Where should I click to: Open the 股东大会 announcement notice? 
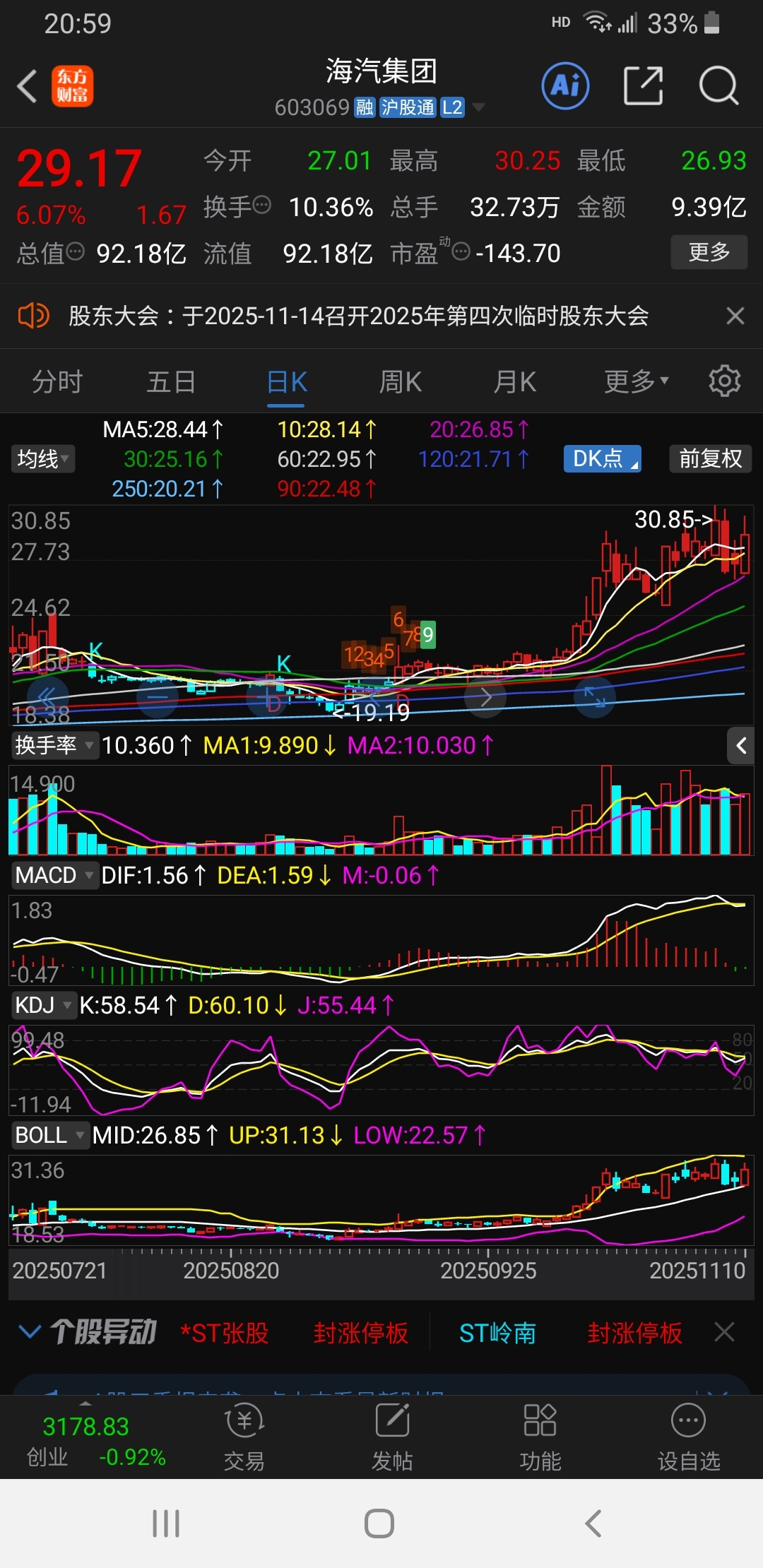pyautogui.click(x=359, y=316)
